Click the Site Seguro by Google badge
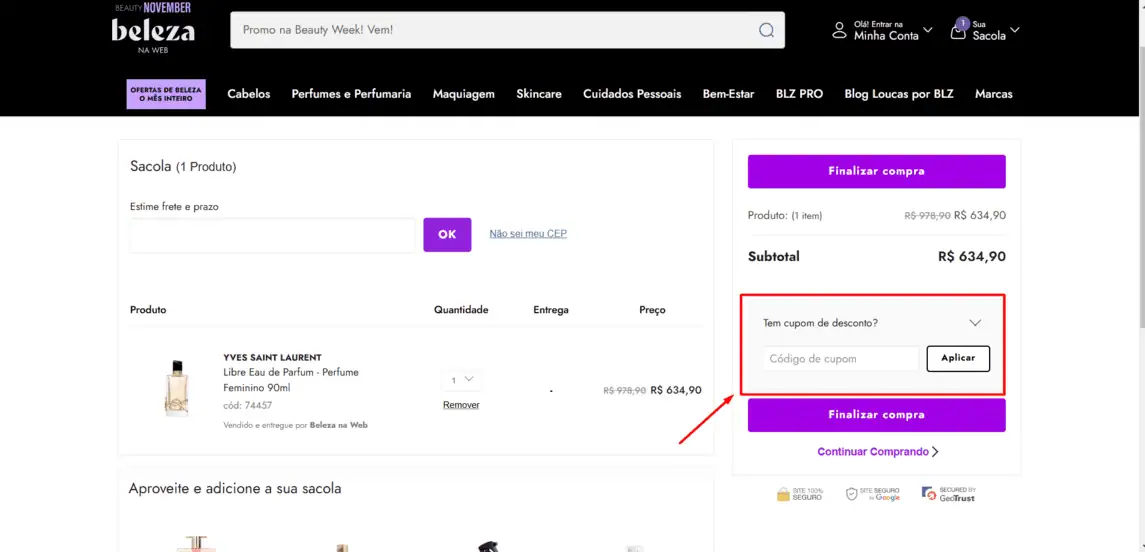1145x552 pixels. click(x=873, y=494)
